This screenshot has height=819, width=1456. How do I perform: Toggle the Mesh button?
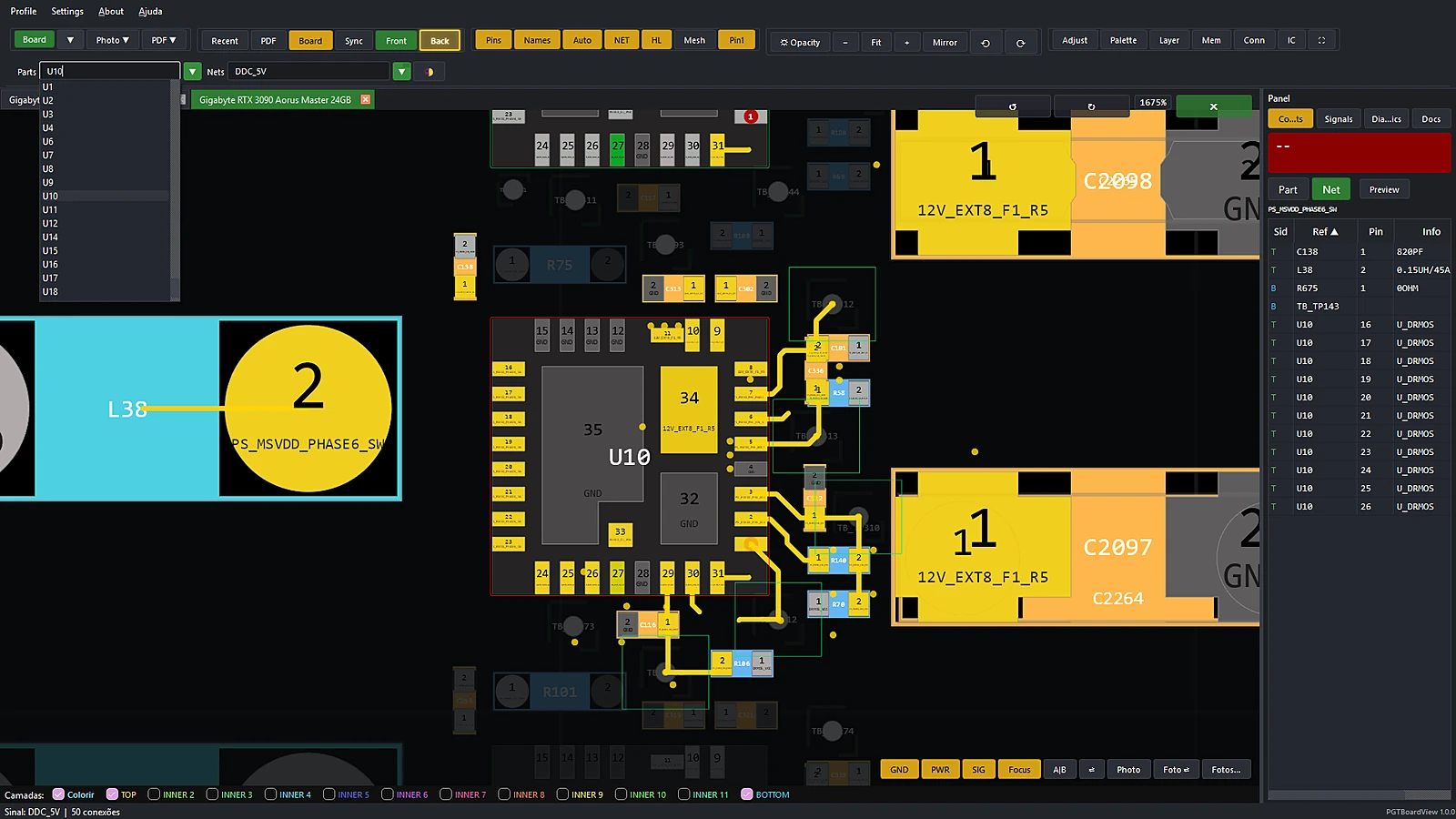pos(694,40)
